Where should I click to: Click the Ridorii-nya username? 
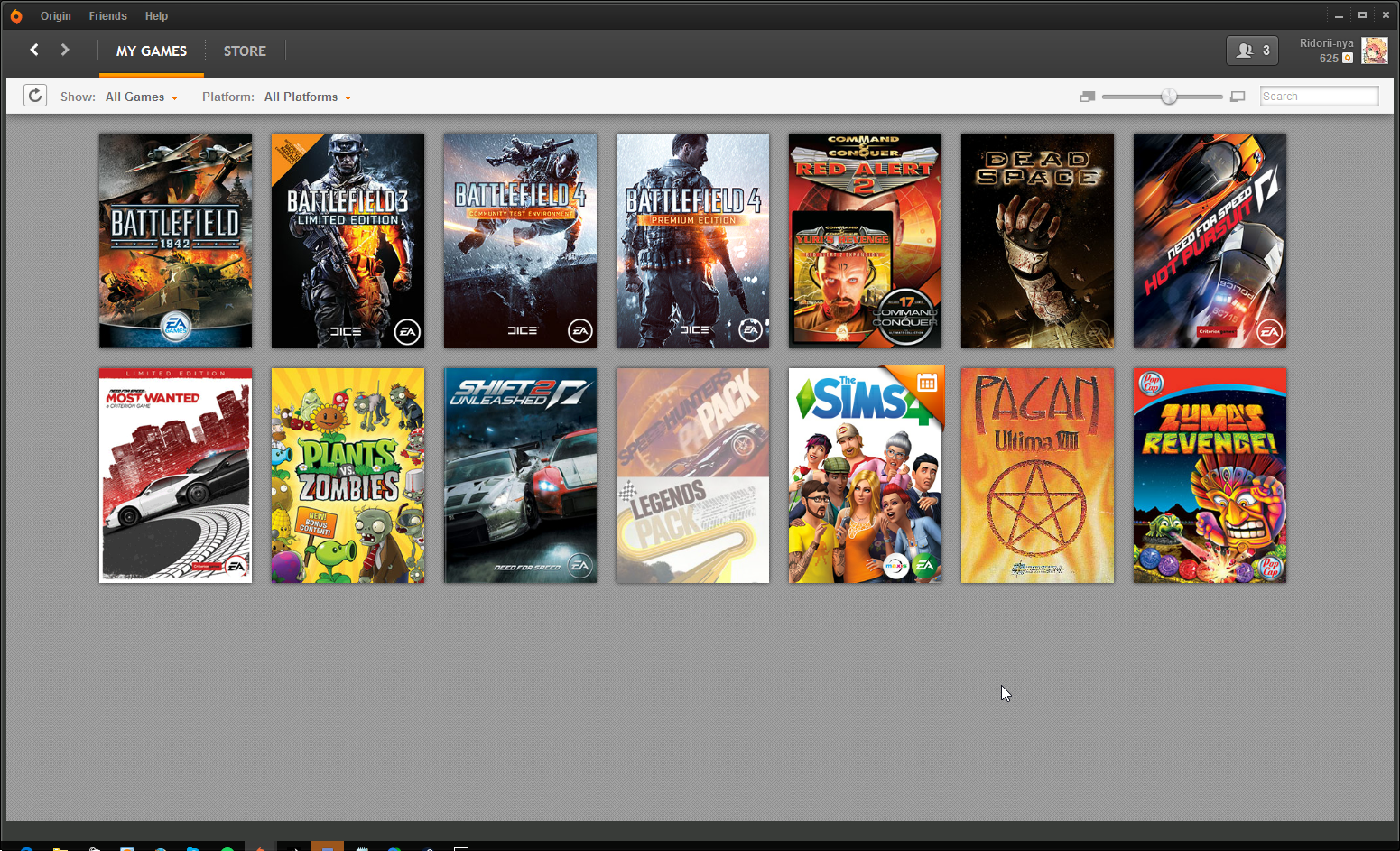click(x=1327, y=43)
